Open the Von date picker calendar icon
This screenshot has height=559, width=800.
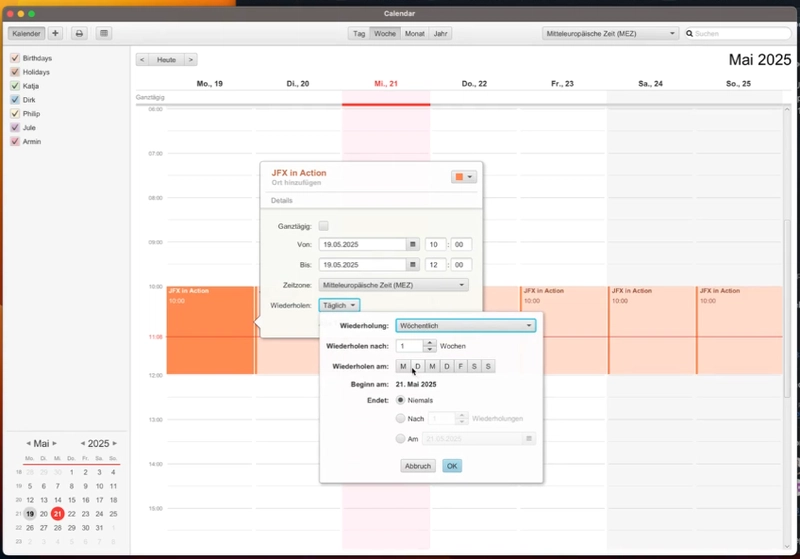coord(413,244)
